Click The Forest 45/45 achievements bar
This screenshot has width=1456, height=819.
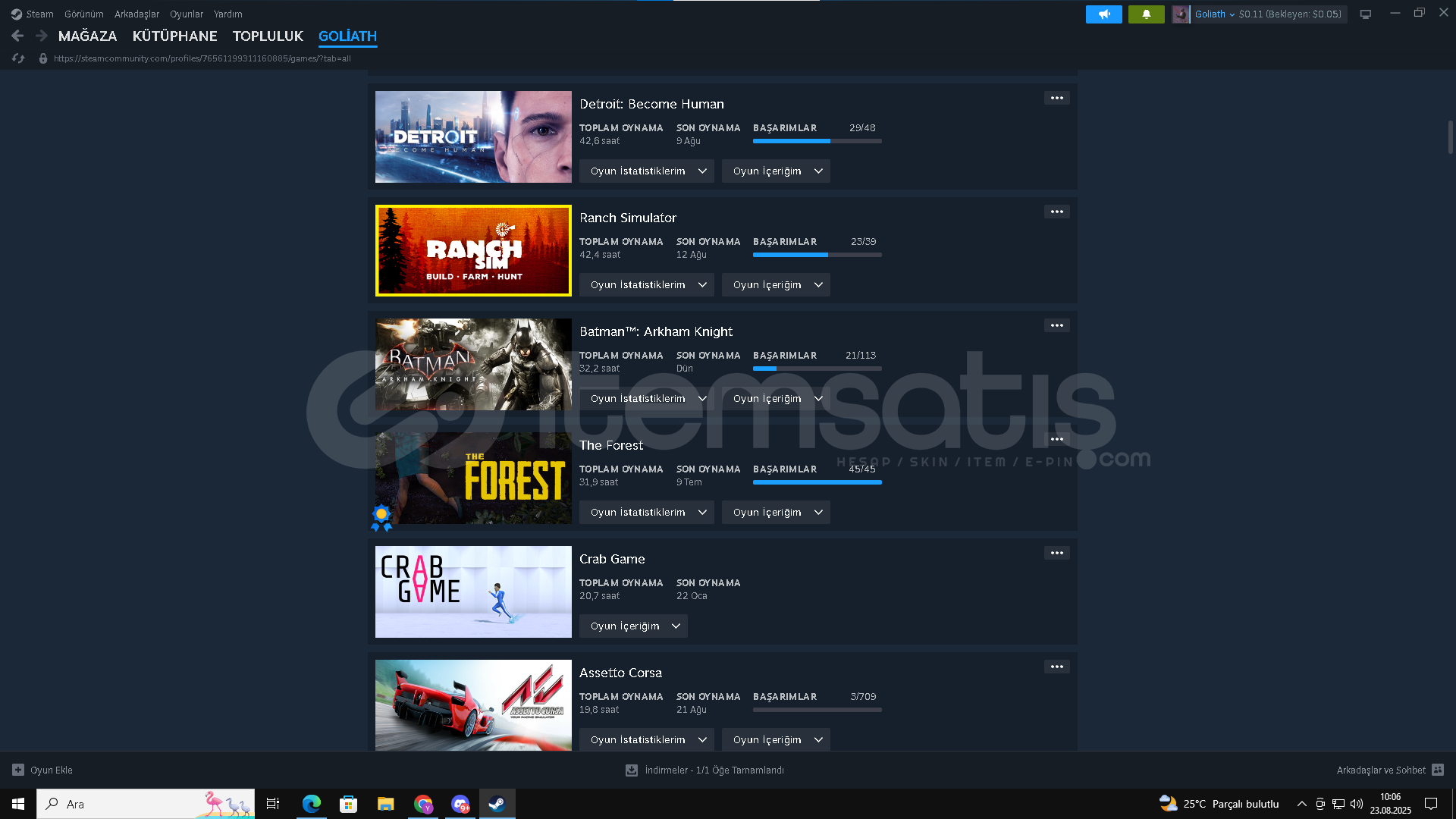click(817, 482)
